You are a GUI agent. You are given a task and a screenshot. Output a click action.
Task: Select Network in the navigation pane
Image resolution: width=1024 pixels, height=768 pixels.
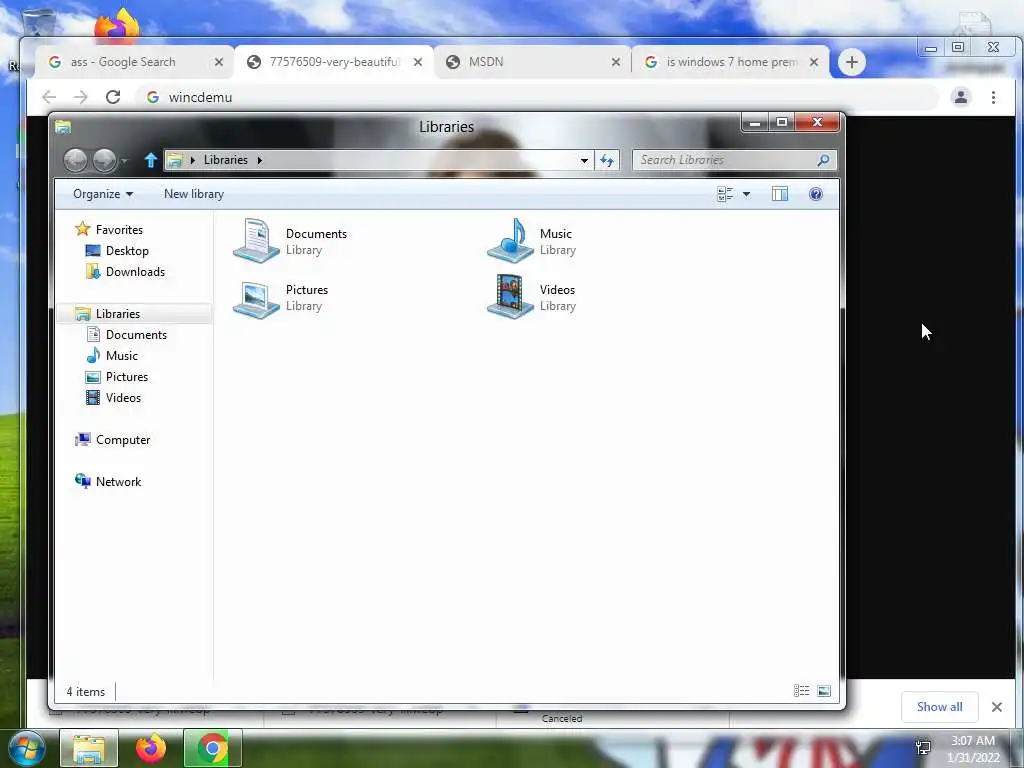coord(118,482)
